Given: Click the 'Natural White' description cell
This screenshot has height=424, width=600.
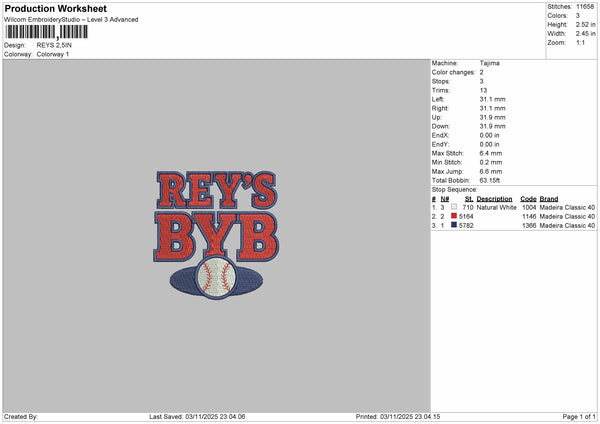Looking at the screenshot, I should pyautogui.click(x=497, y=207).
